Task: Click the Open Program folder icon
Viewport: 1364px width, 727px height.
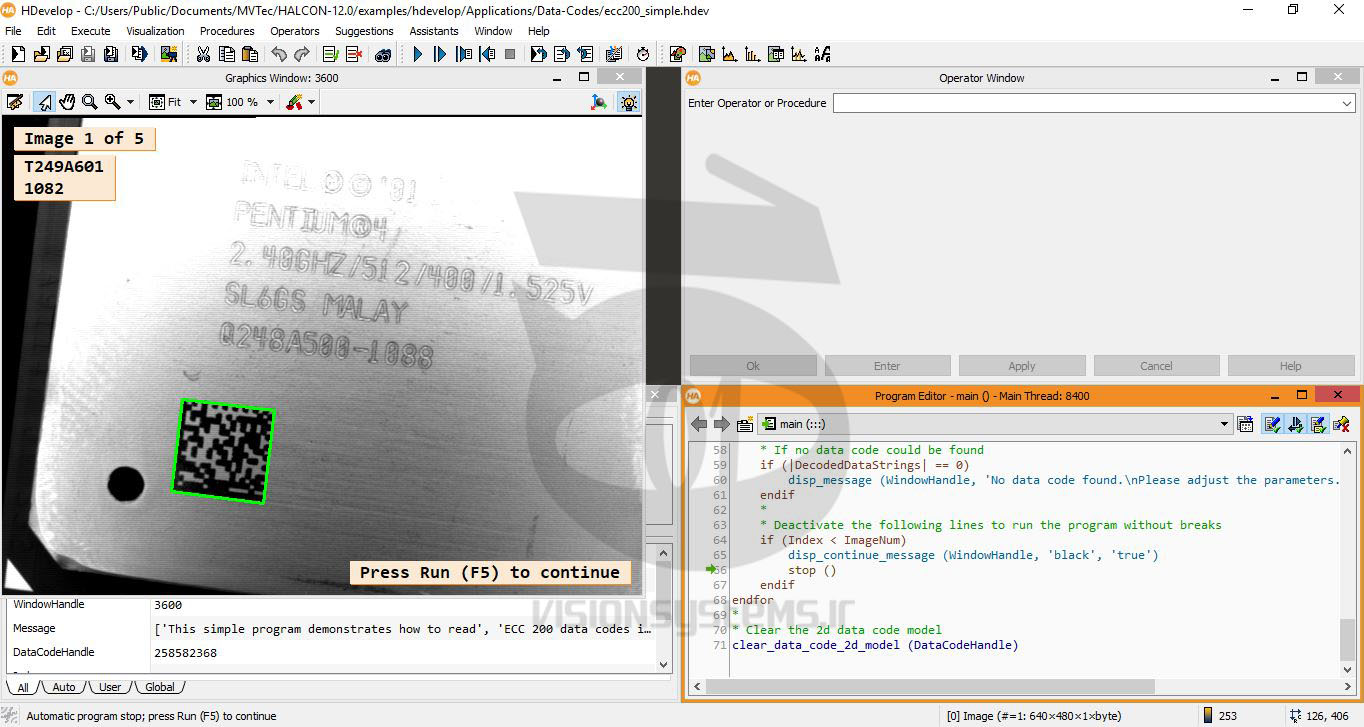Action: point(42,54)
